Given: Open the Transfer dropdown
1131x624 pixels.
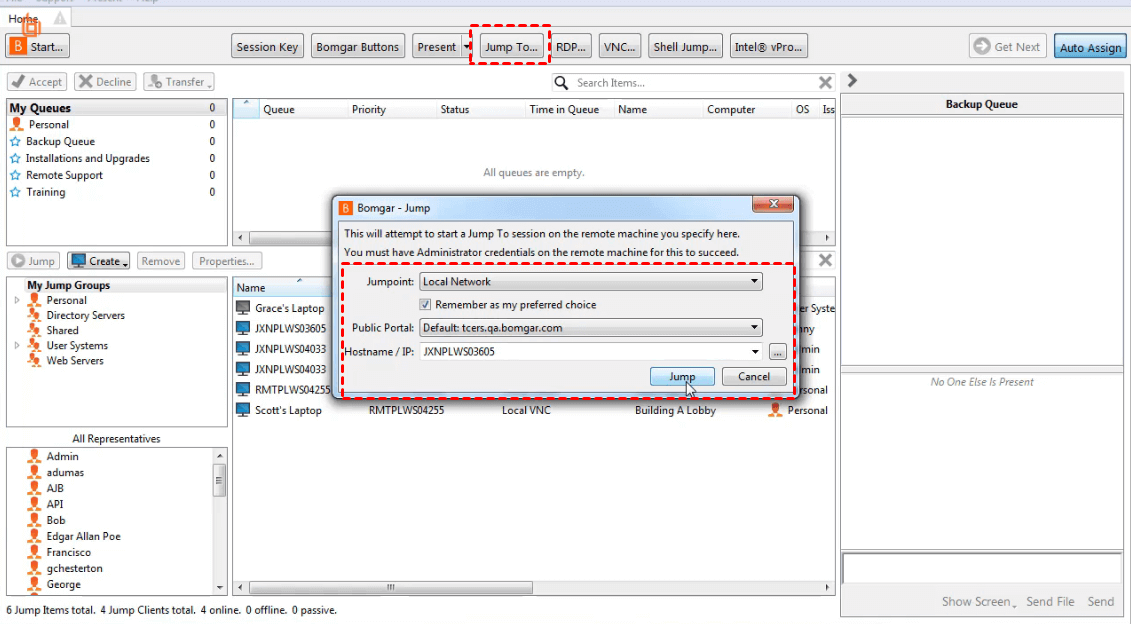Looking at the screenshot, I should 179,82.
